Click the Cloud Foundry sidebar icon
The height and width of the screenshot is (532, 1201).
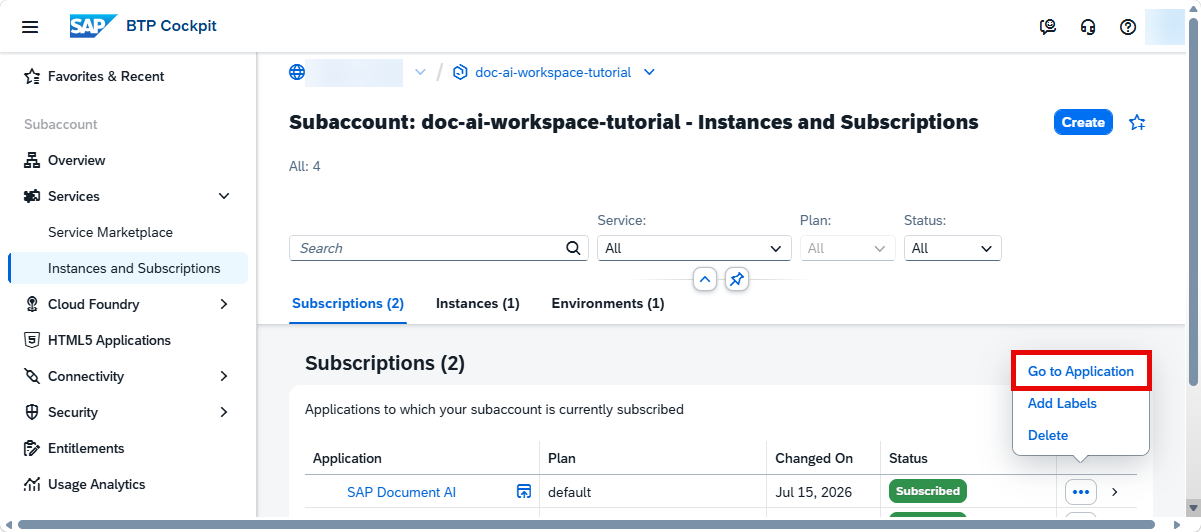tap(32, 304)
